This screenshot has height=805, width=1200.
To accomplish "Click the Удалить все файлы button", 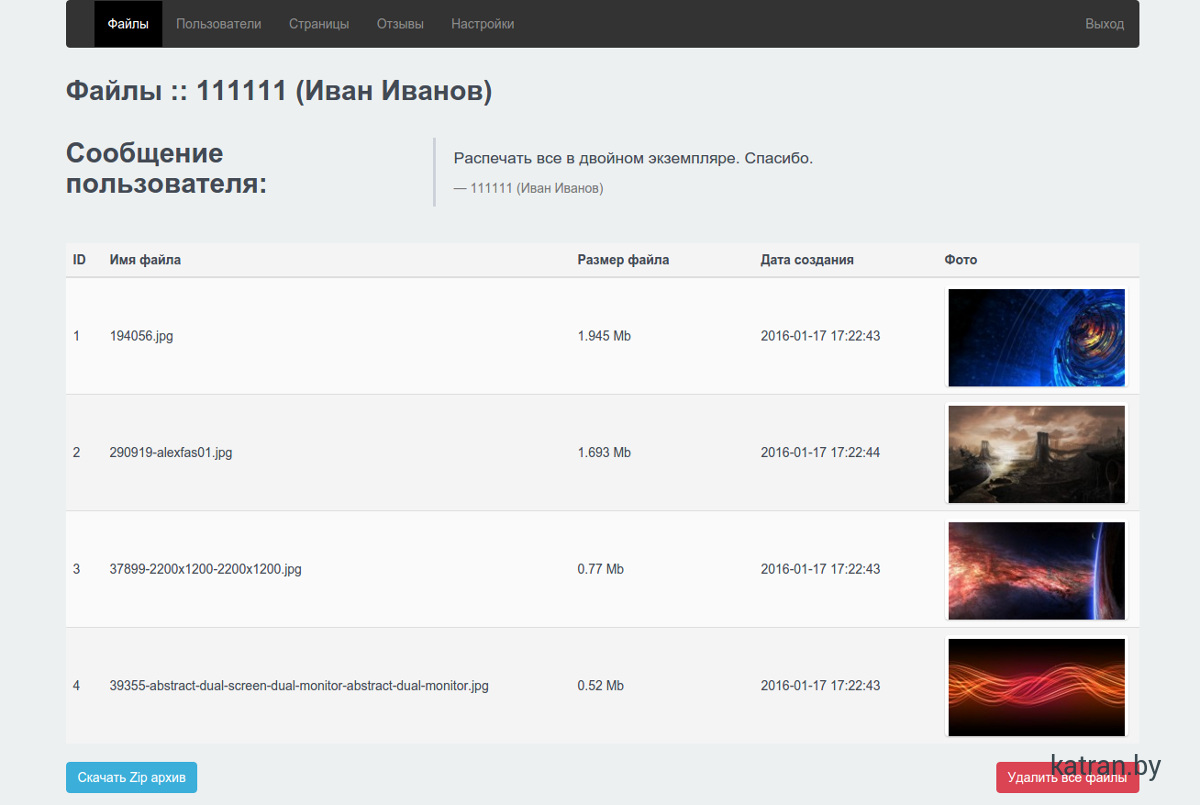I will pos(1066,777).
